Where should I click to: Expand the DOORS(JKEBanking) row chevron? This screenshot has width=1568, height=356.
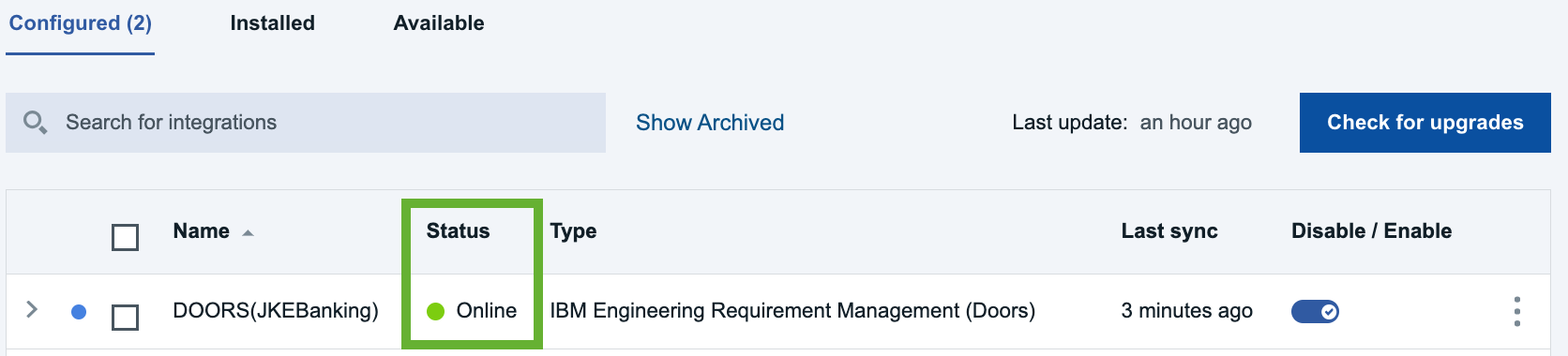32,309
